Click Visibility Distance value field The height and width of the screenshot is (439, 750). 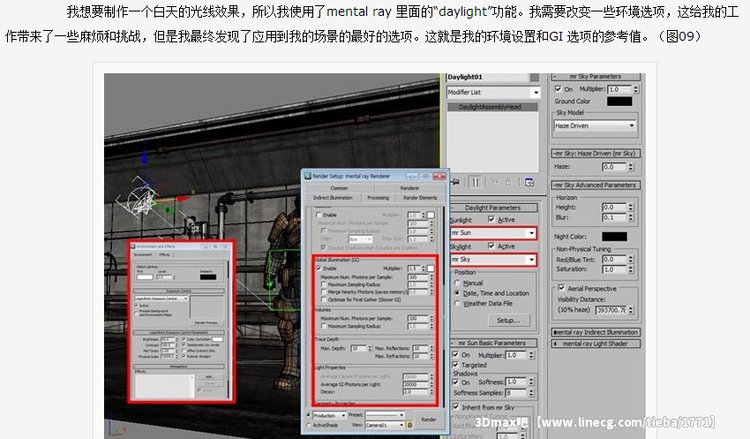(x=611, y=310)
